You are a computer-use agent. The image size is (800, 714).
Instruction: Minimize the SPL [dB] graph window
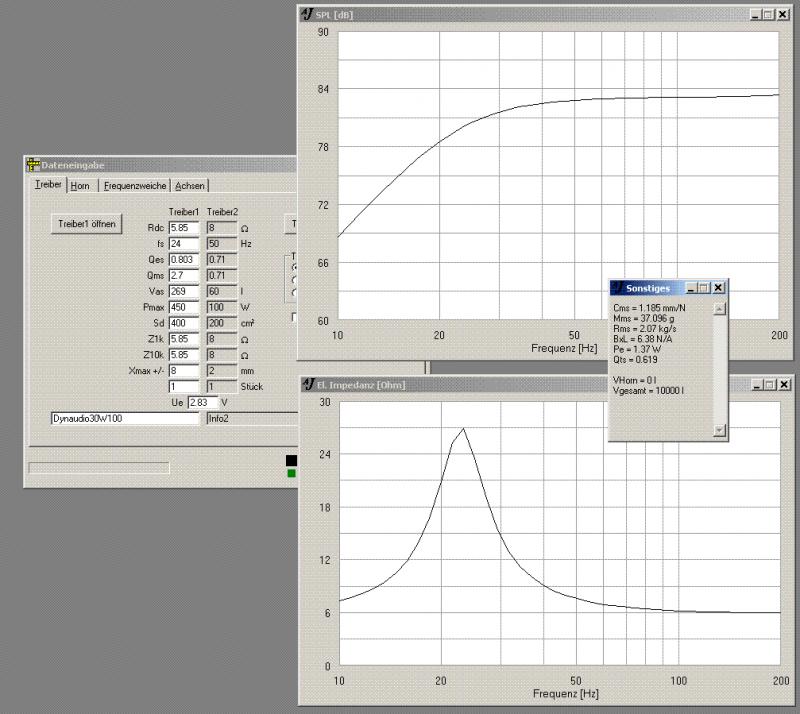click(x=753, y=14)
